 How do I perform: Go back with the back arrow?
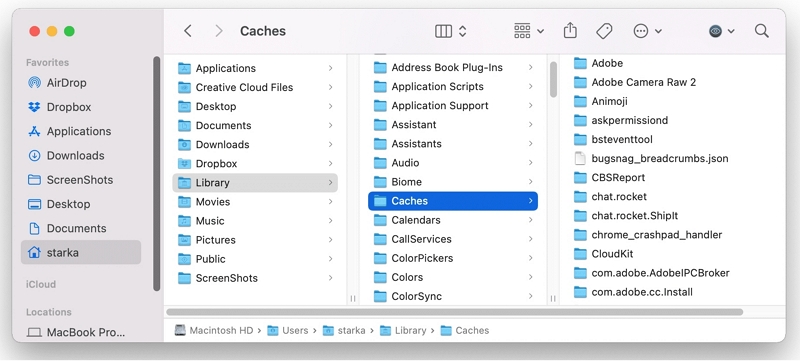click(188, 31)
